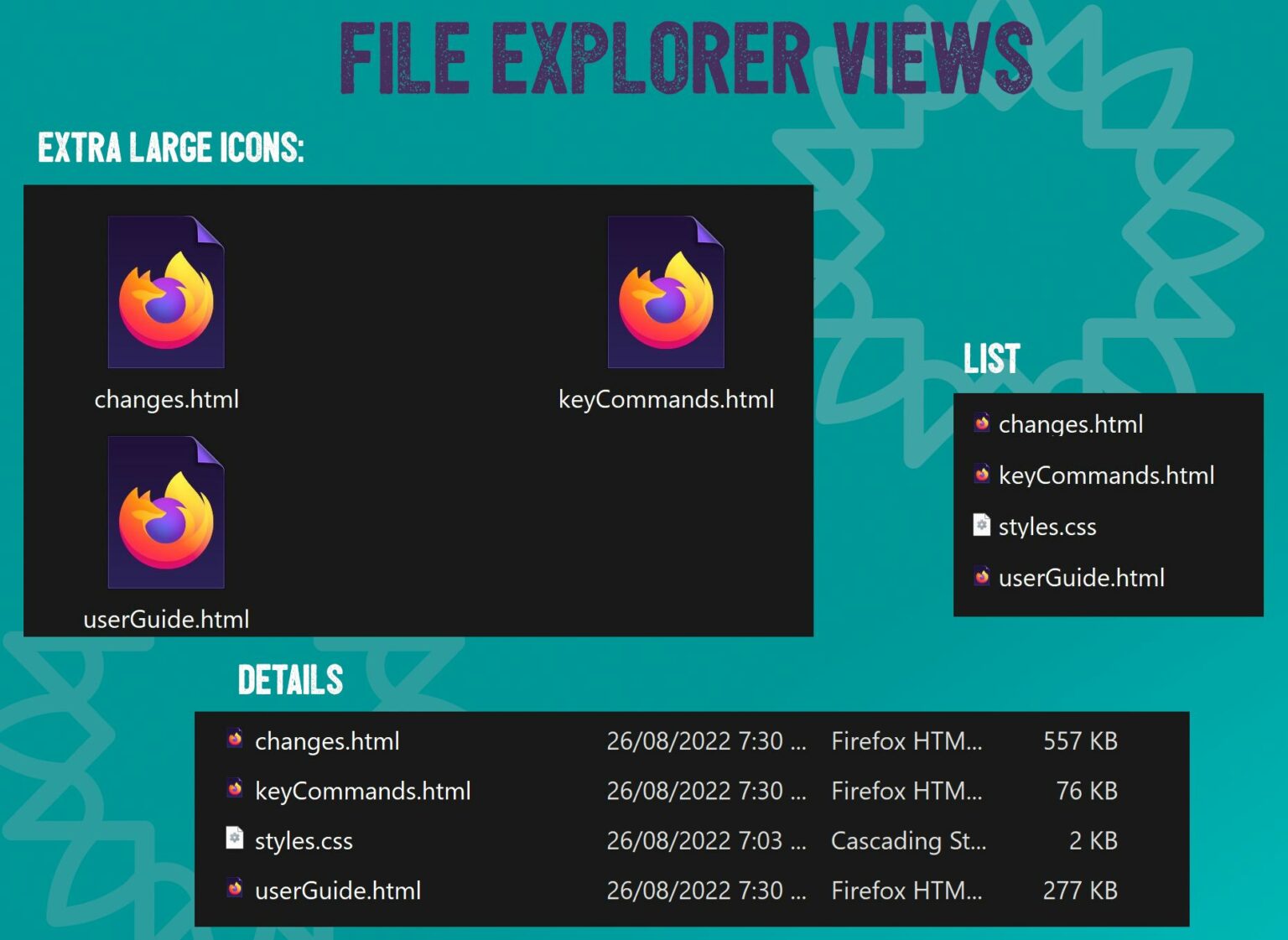Select the styles.css file icon in List view
This screenshot has height=940, width=1288.
pos(982,526)
